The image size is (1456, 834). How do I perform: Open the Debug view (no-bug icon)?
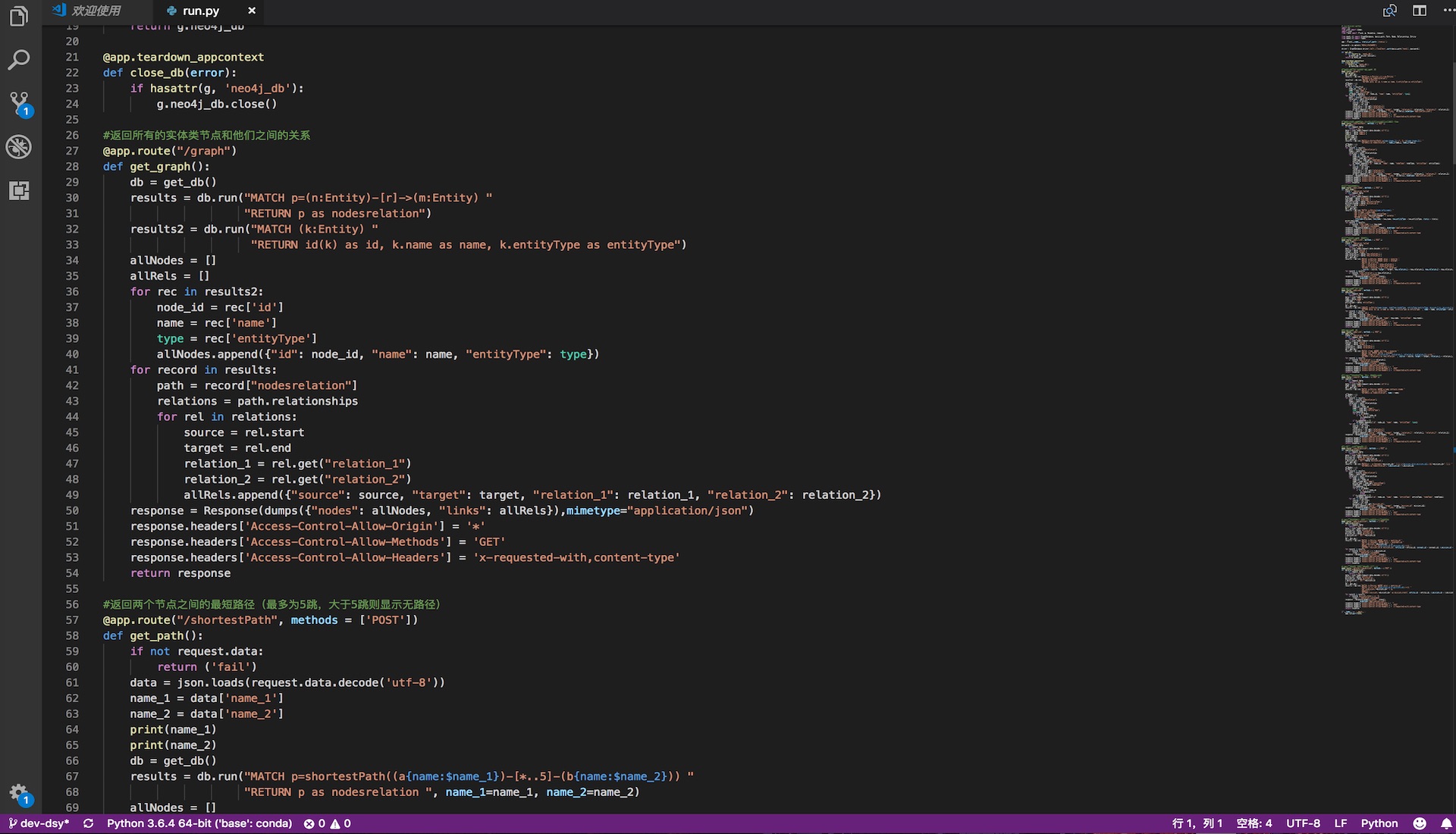(19, 146)
